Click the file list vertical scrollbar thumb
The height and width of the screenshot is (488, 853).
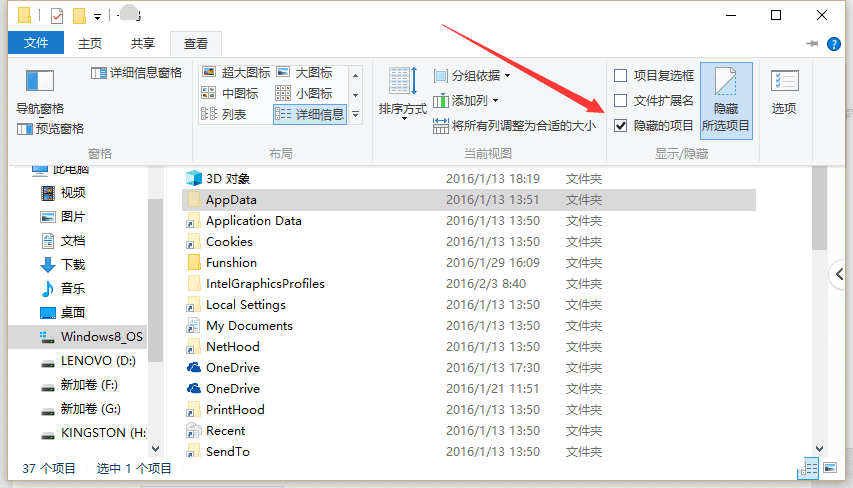819,208
